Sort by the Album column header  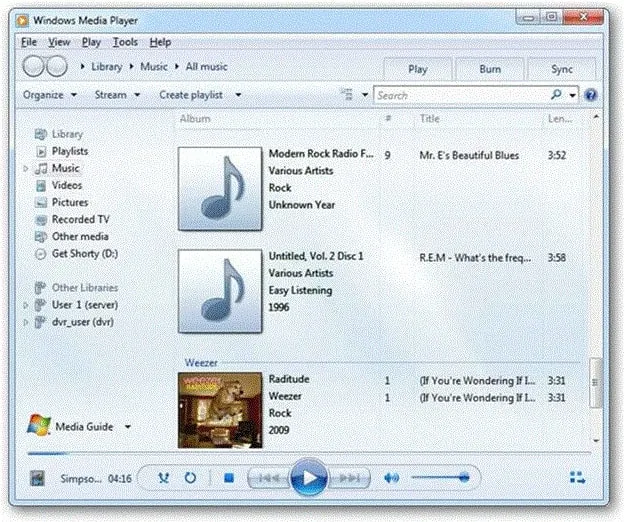point(195,119)
